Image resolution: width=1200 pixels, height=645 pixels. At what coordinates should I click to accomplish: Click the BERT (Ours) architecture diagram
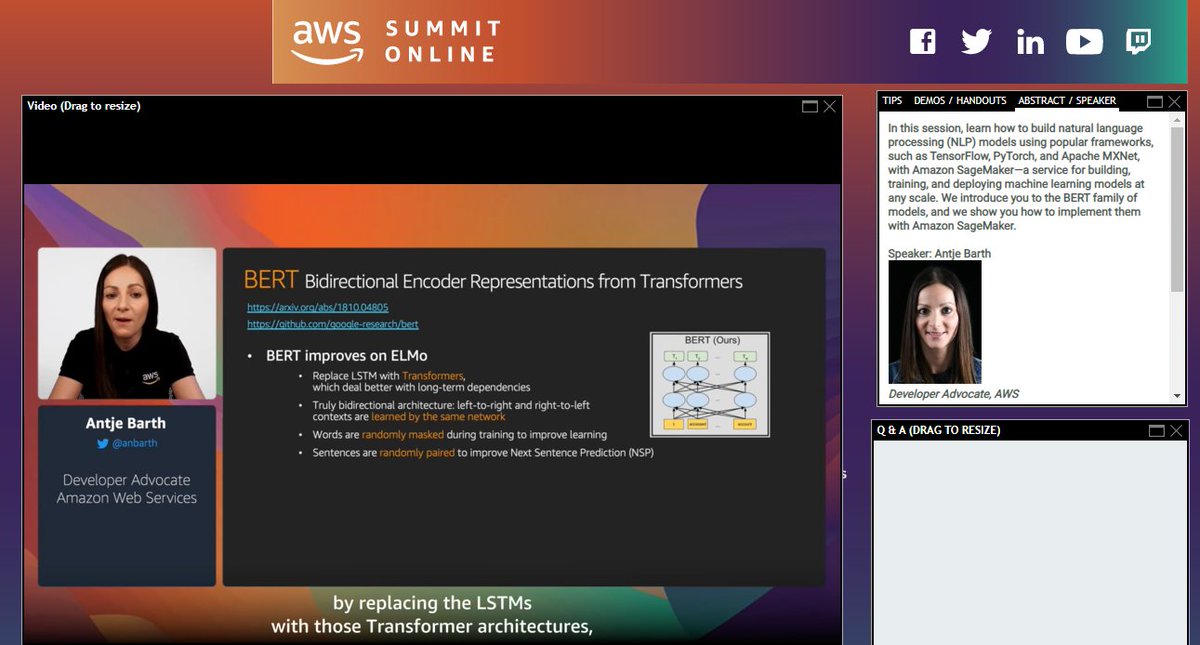[x=710, y=385]
